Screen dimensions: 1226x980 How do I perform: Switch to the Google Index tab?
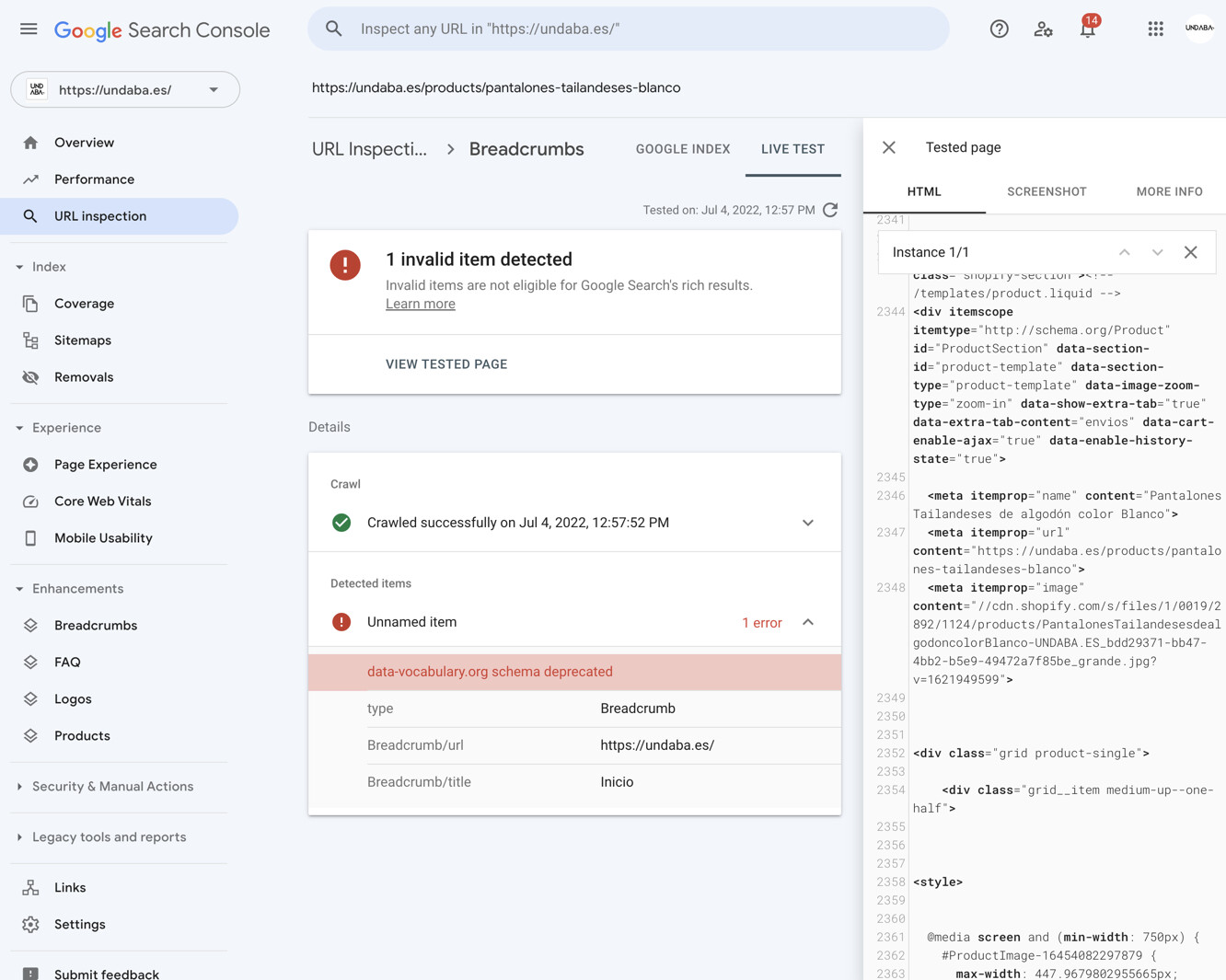(x=682, y=149)
